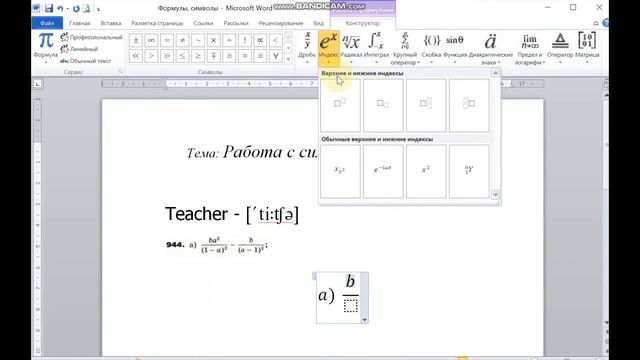Viewport: 640px width, 360px height.
Task: Toggle Обычный текст mode
Action: [x=85, y=61]
